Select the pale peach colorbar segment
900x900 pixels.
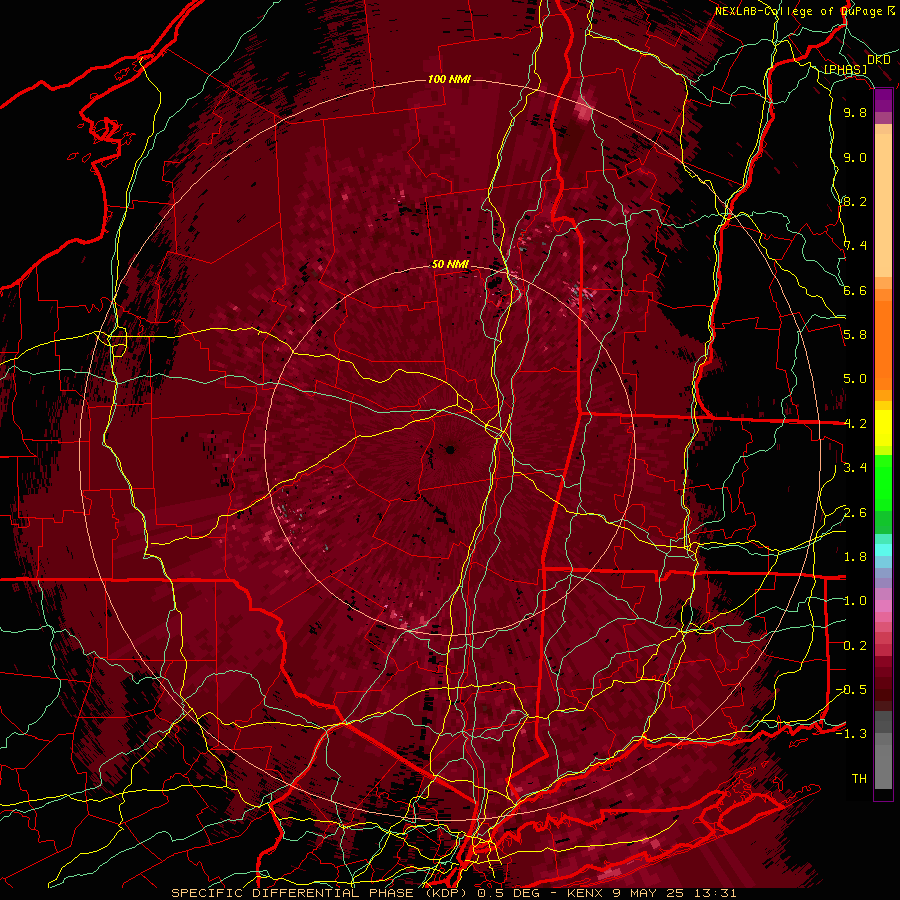click(883, 207)
